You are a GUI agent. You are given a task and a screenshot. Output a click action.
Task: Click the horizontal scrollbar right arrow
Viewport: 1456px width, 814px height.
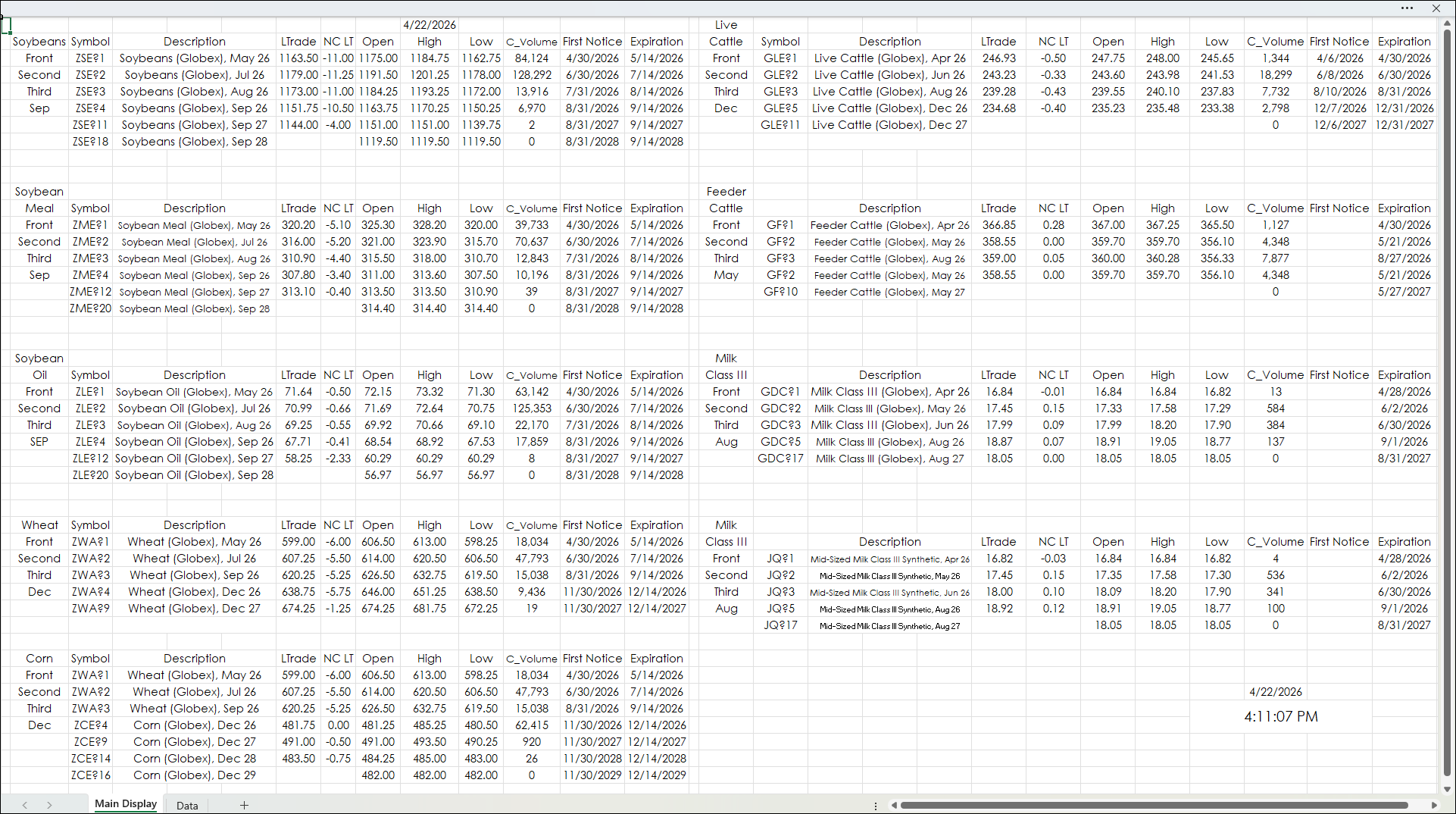(1433, 805)
